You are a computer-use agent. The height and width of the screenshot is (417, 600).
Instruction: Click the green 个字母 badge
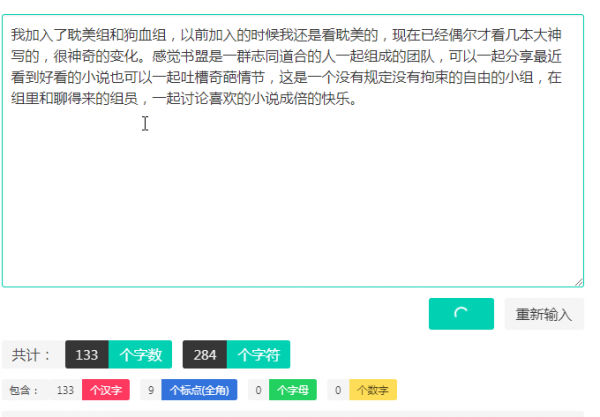pos(293,390)
